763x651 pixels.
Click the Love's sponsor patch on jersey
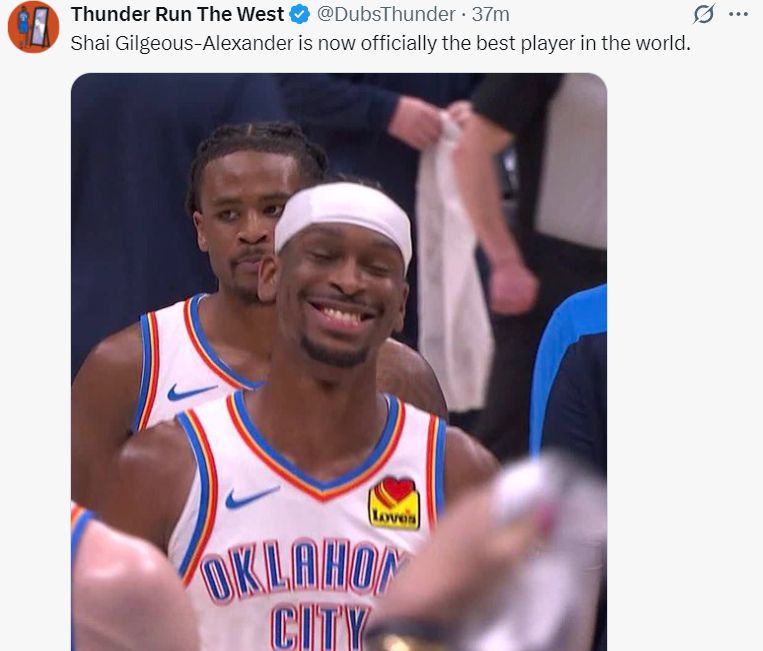pyautogui.click(x=395, y=504)
